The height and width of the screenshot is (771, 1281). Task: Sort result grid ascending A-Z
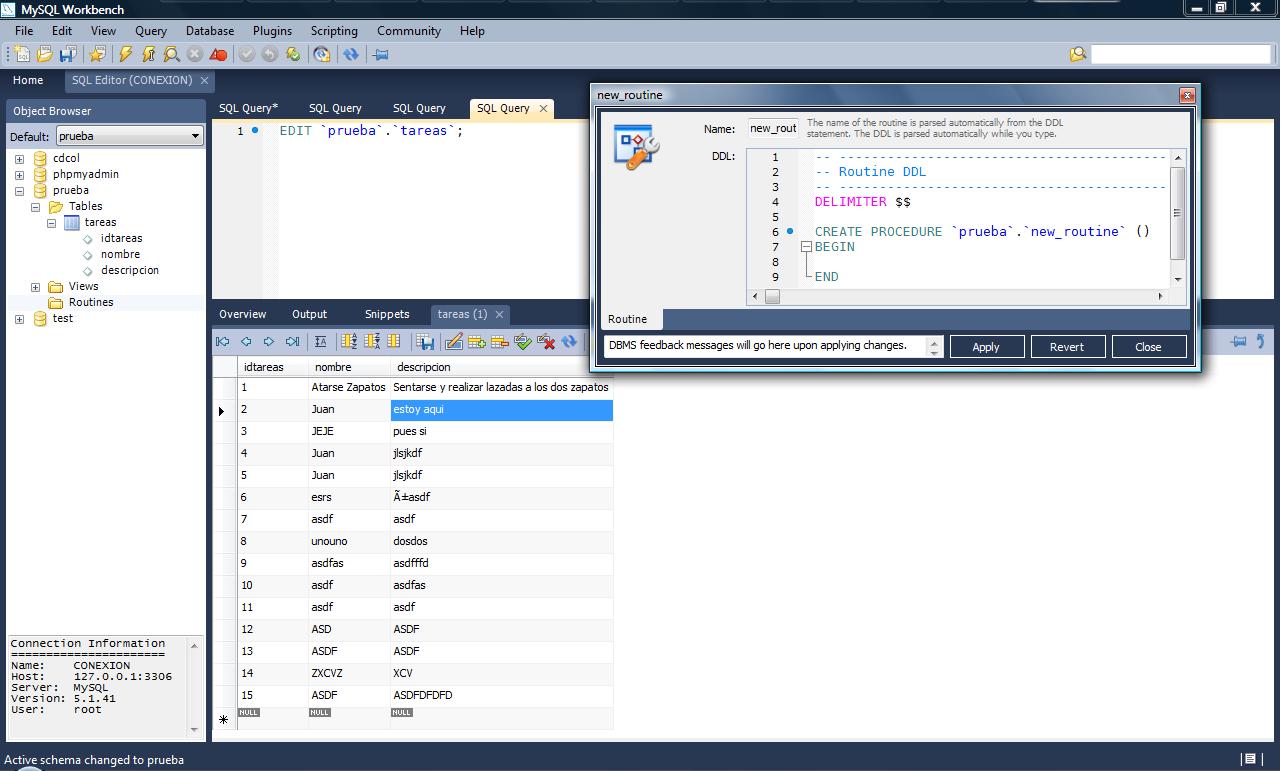coord(349,342)
